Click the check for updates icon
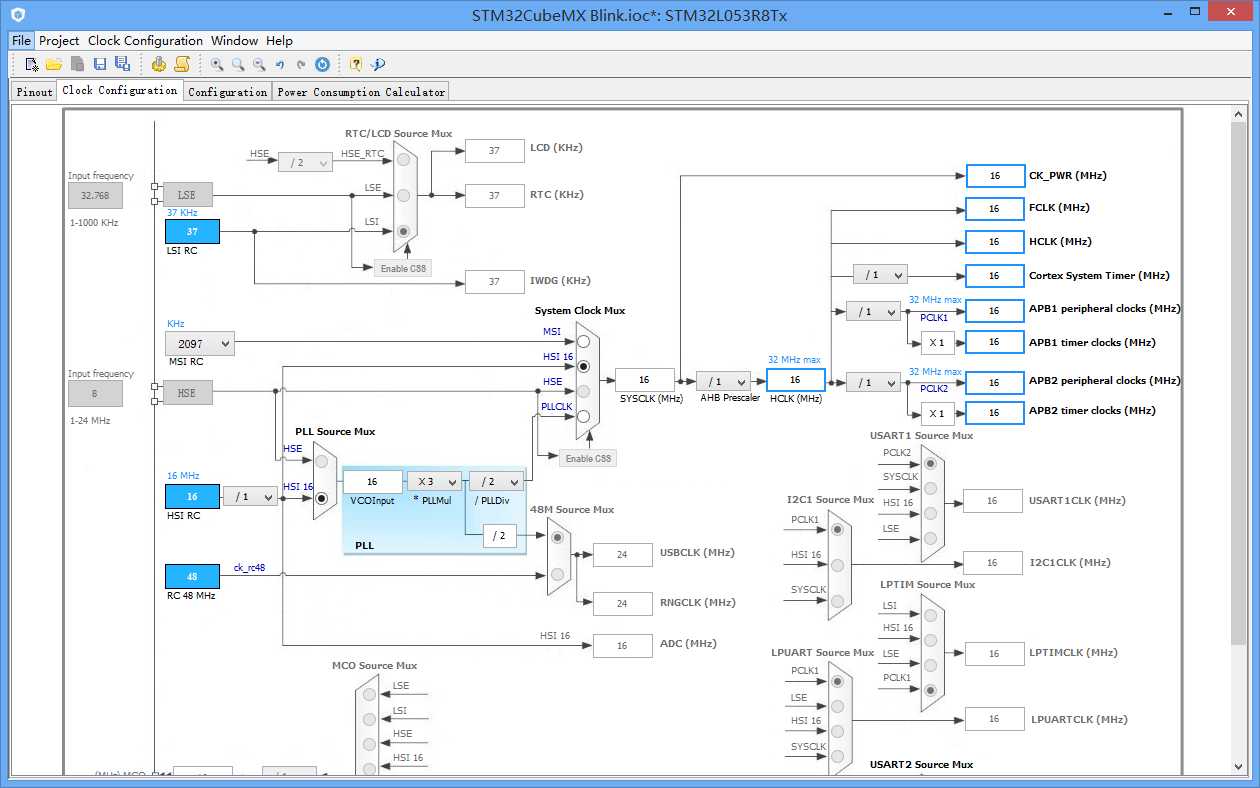This screenshot has height=788, width=1260. (x=378, y=64)
